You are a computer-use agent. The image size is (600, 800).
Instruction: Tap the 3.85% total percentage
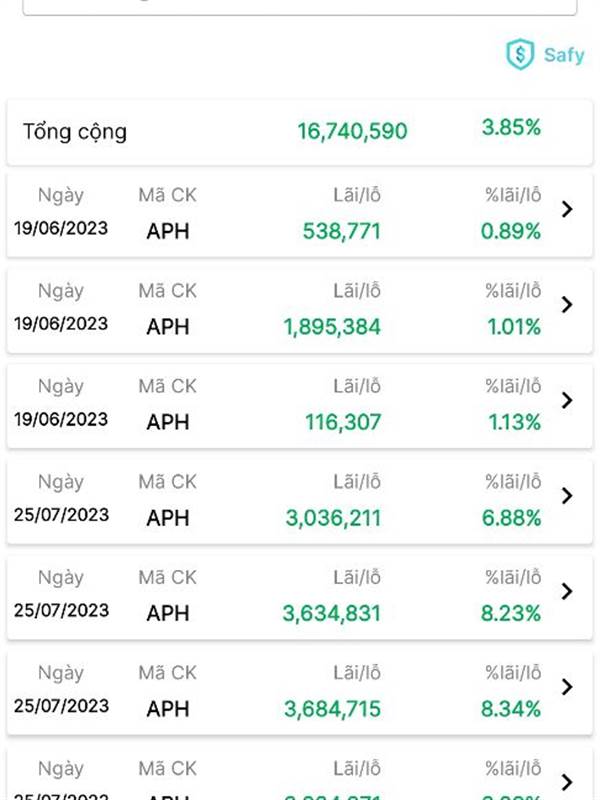pyautogui.click(x=511, y=128)
